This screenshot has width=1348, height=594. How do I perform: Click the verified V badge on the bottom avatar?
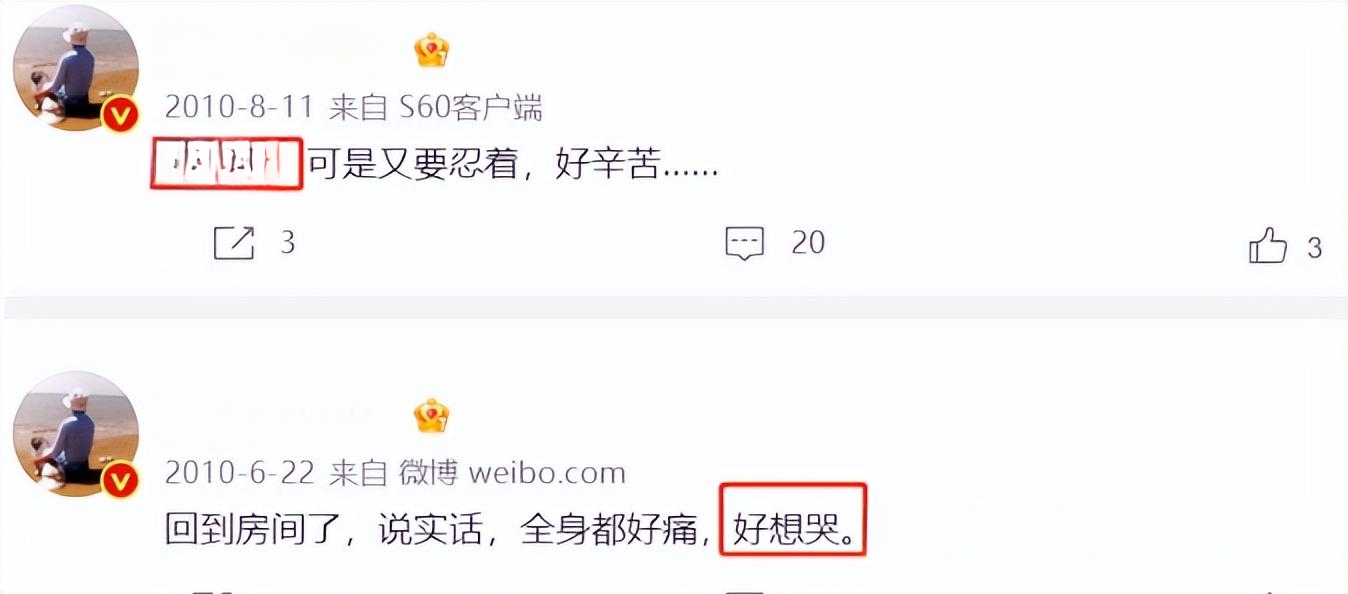pos(122,481)
